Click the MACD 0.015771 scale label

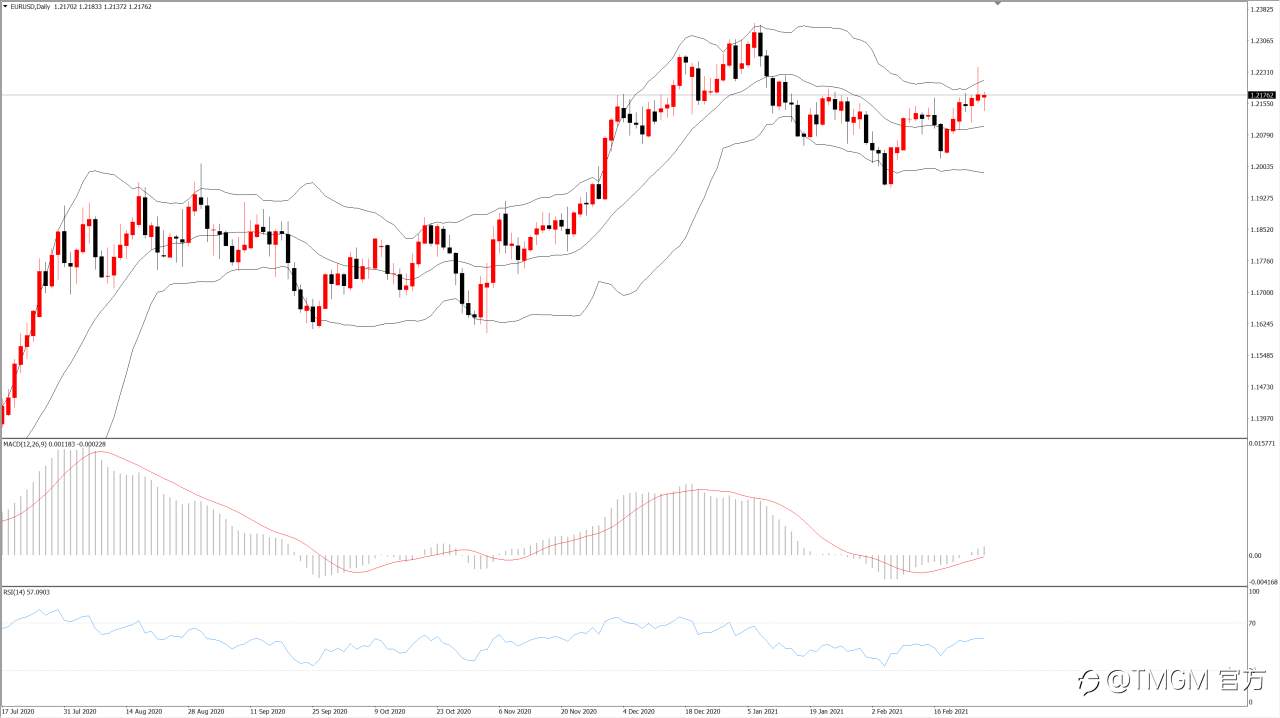coord(1261,443)
